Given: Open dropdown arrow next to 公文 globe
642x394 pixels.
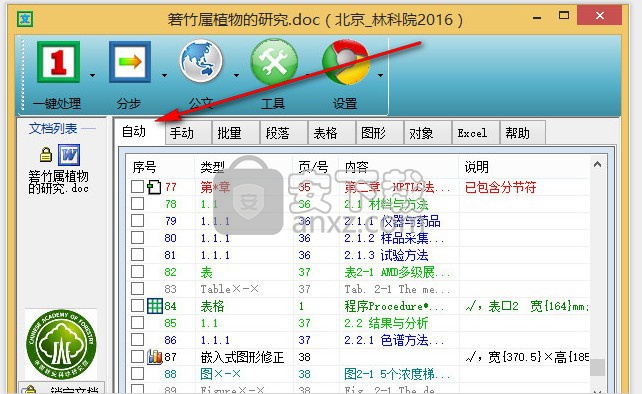Looking at the screenshot, I should [x=236, y=75].
